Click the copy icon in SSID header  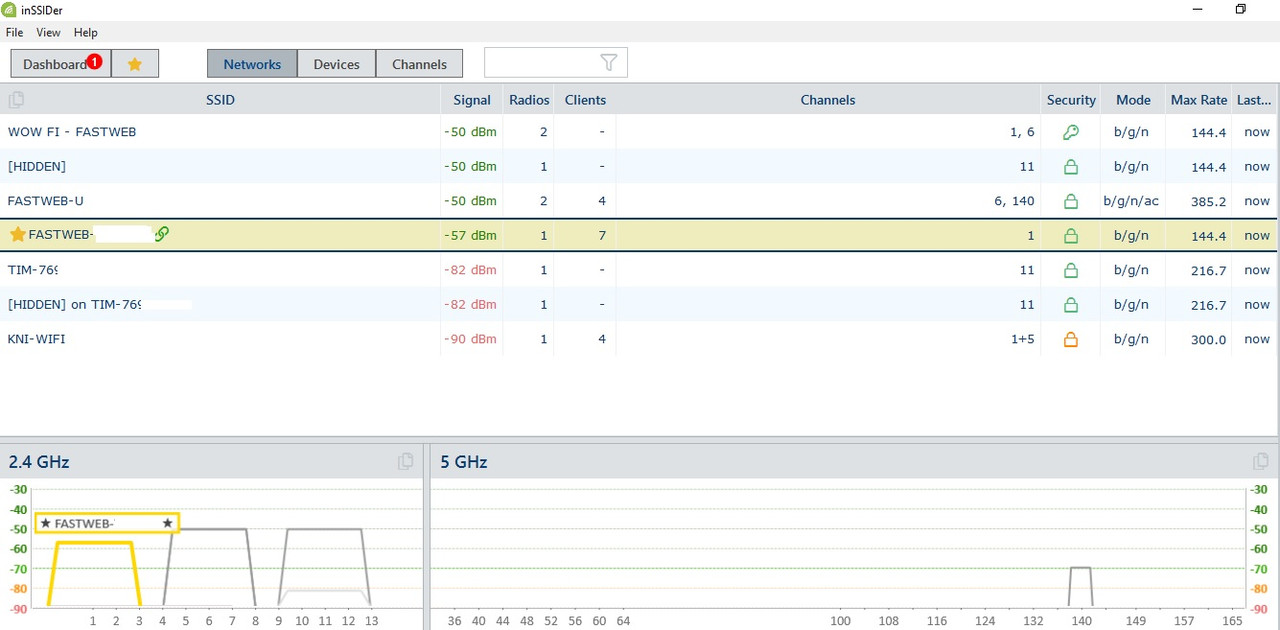[16, 99]
